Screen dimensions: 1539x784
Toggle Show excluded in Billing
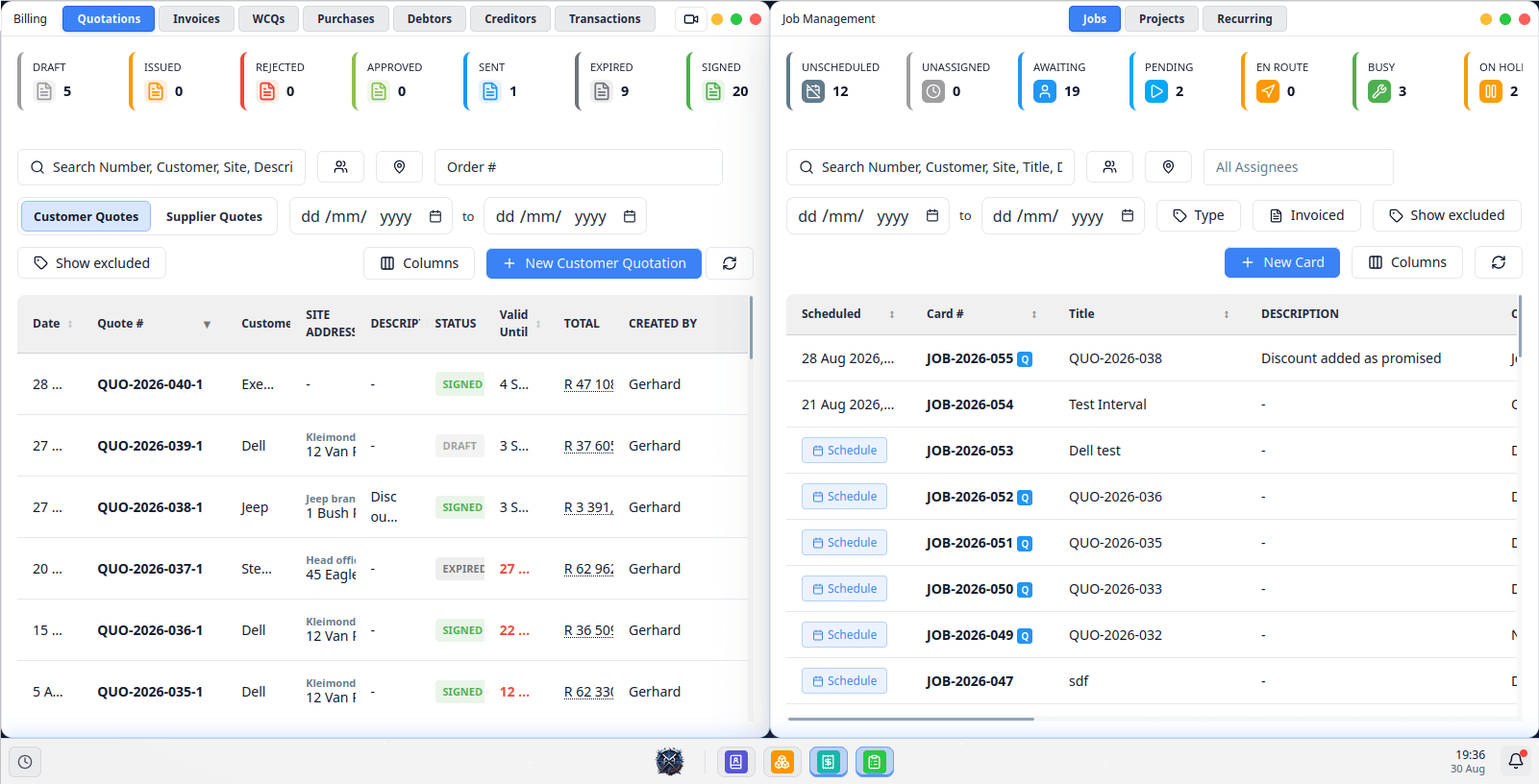pyautogui.click(x=92, y=263)
